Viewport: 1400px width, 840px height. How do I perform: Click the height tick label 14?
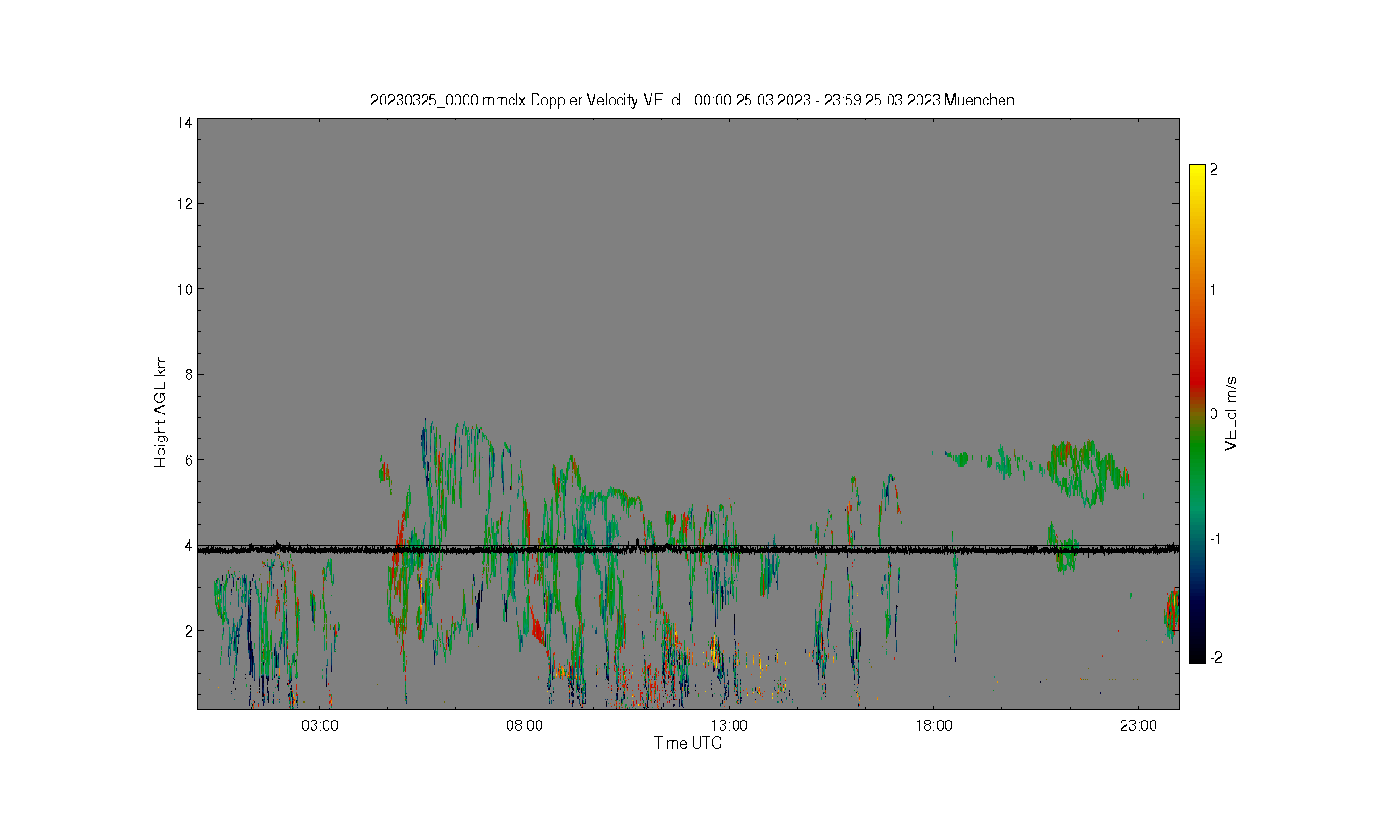[185, 122]
